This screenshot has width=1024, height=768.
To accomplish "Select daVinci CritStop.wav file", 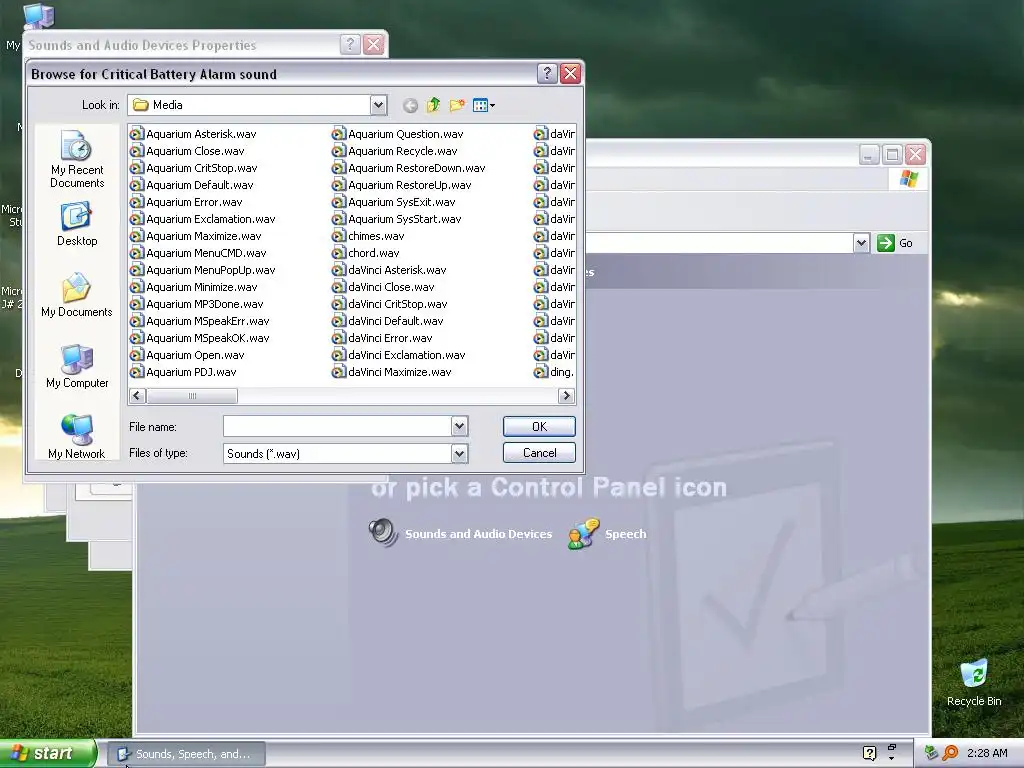I will (391, 304).
